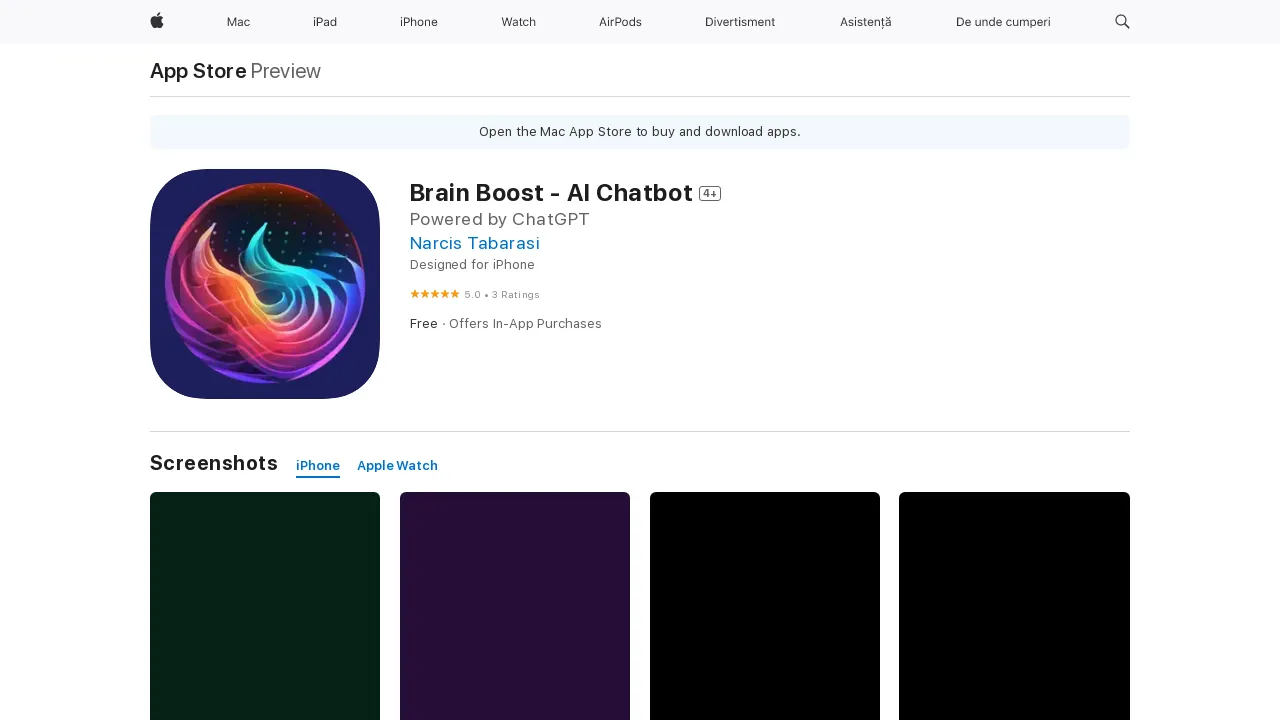Open the first dark green screenshot
This screenshot has height=720, width=1280.
point(264,605)
